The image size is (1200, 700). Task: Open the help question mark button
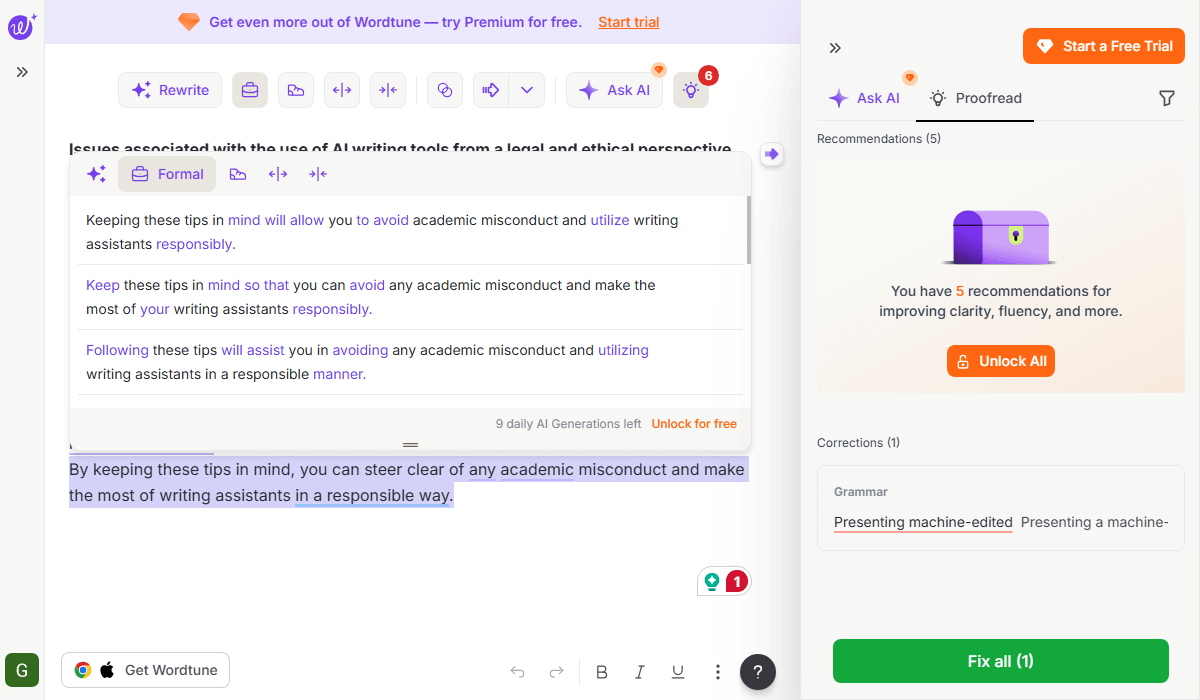tap(758, 671)
